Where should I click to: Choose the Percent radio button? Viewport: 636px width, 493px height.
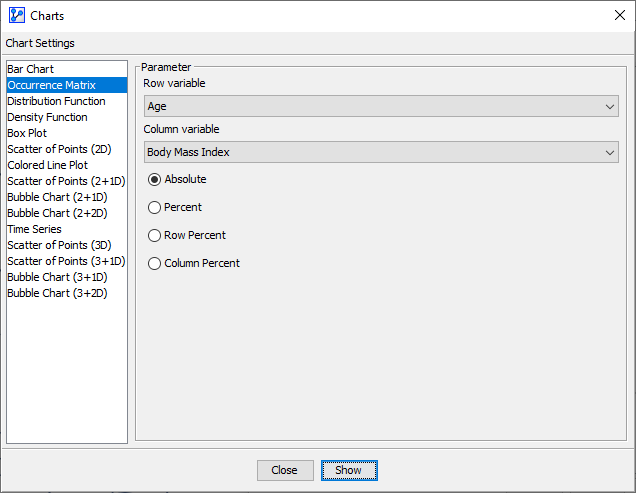pos(154,207)
